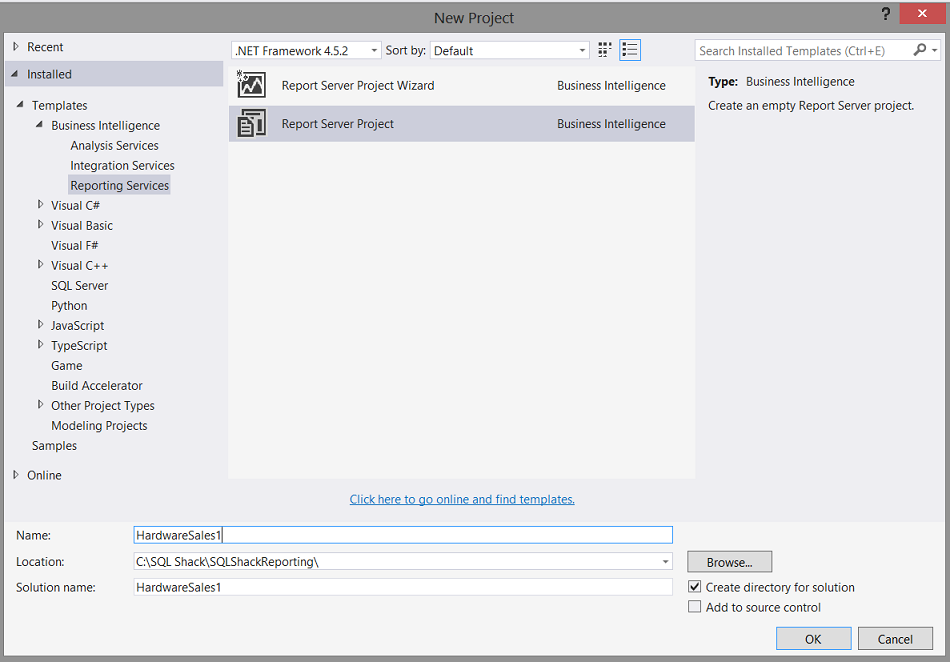This screenshot has width=950, height=662.
Task: Expand the TypeScript node
Action: pos(41,345)
